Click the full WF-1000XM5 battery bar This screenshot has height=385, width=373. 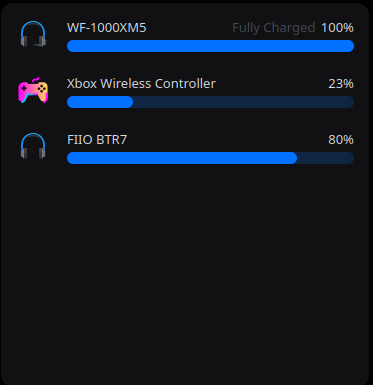210,46
